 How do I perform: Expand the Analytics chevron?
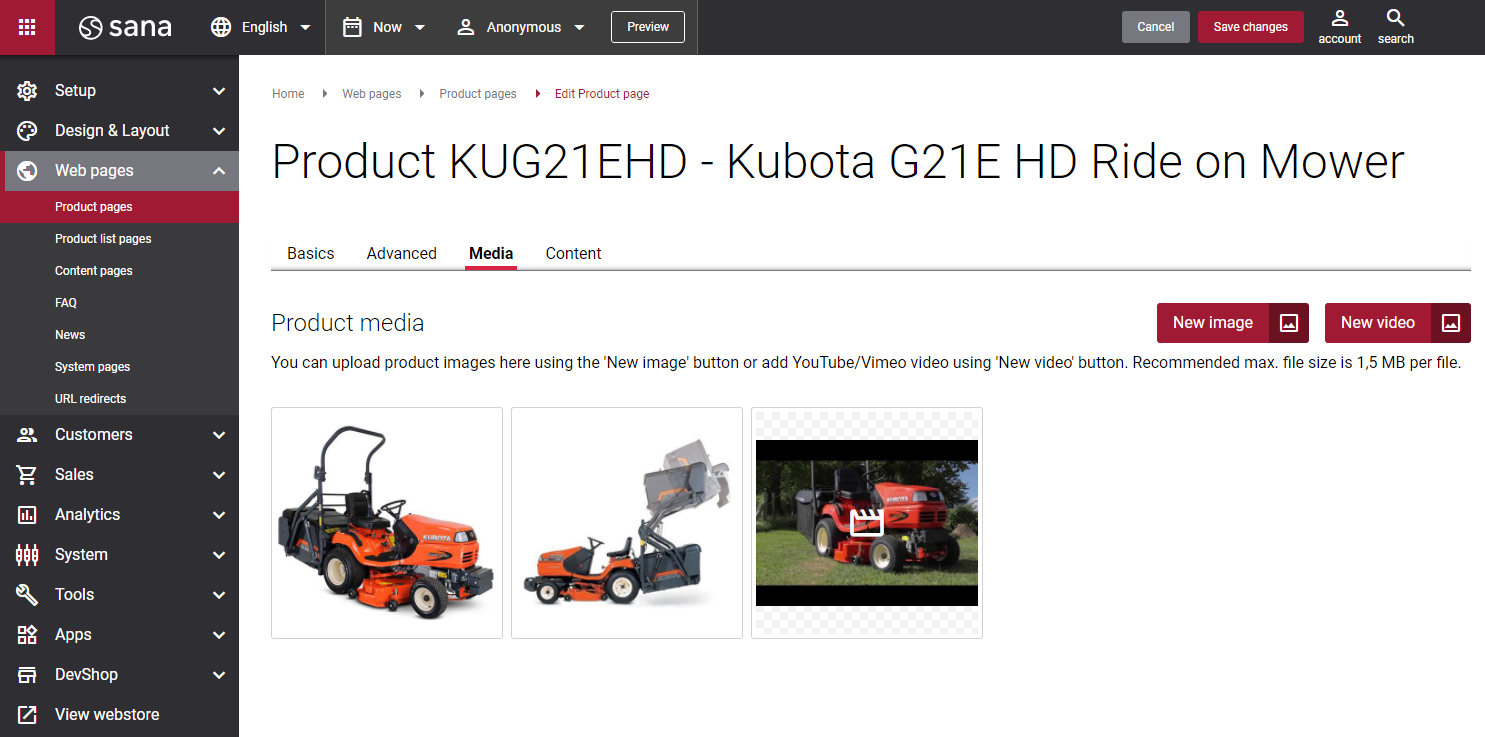(x=219, y=515)
